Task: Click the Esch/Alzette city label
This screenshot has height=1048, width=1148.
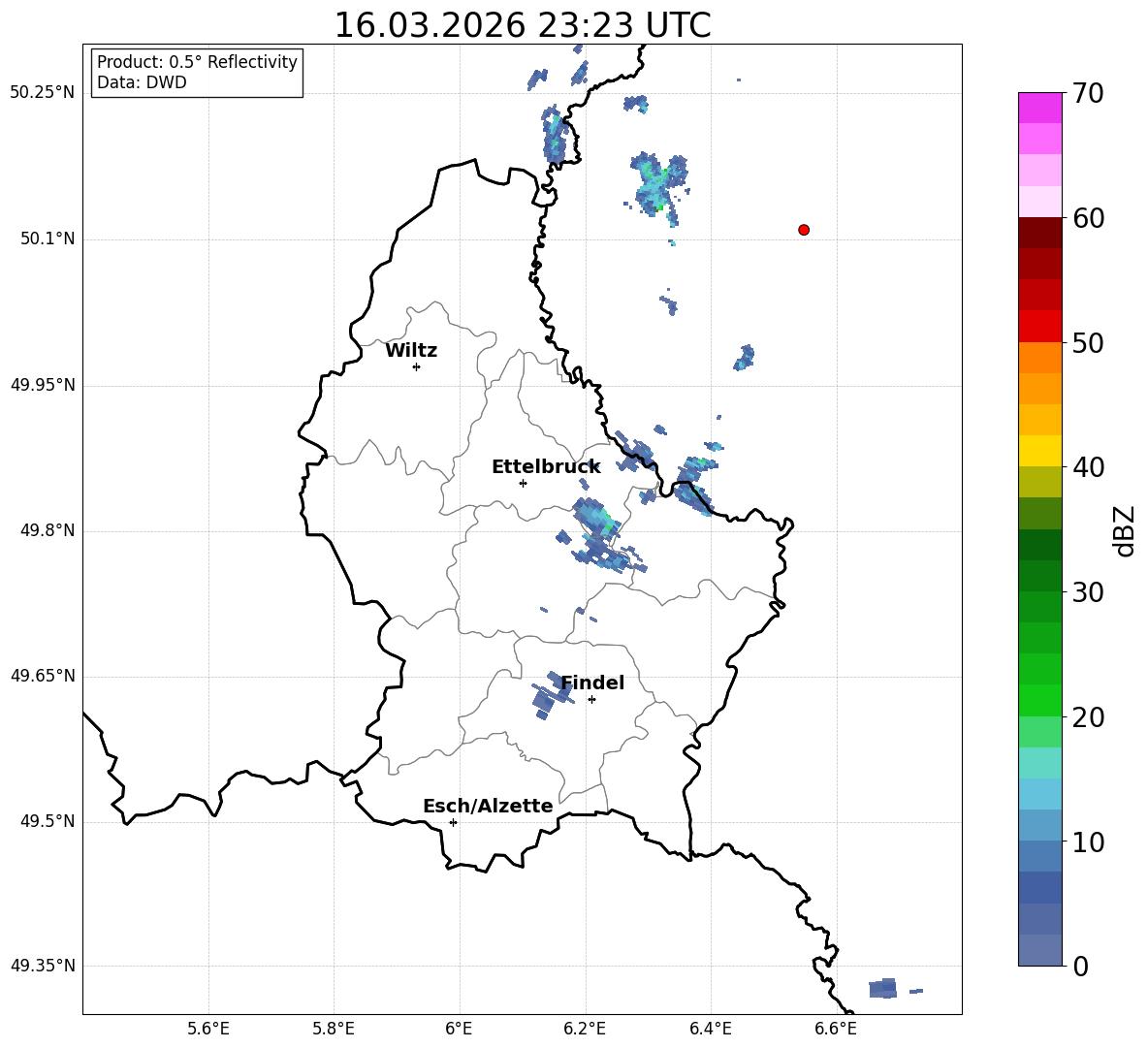Action: click(x=488, y=806)
